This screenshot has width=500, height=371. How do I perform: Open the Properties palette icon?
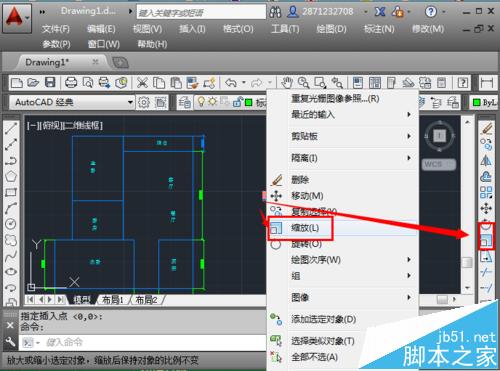tap(358, 82)
